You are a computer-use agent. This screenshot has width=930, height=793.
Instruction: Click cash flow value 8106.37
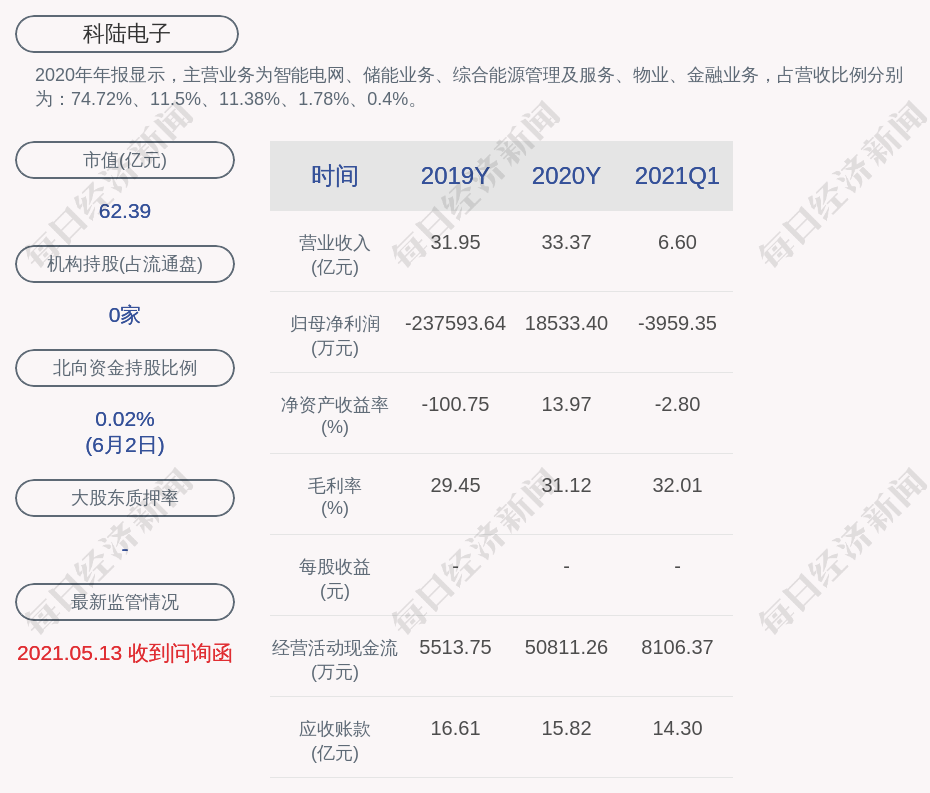(x=677, y=647)
